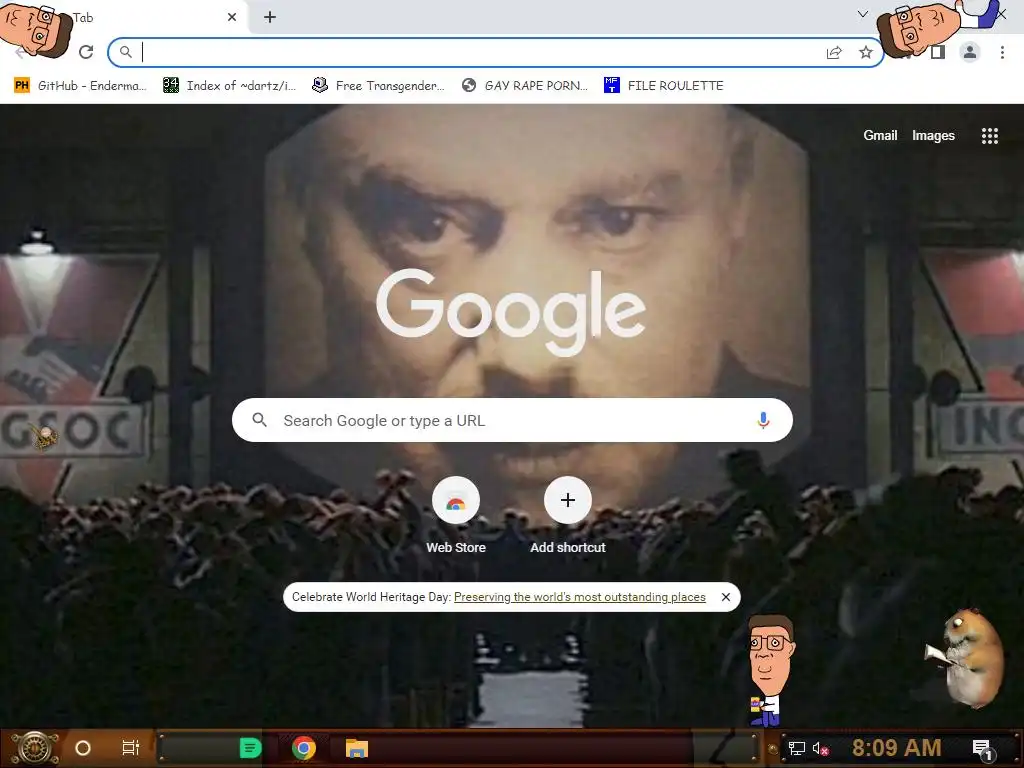Image resolution: width=1024 pixels, height=768 pixels.
Task: Switch to Chrome from taskbar
Action: (304, 748)
